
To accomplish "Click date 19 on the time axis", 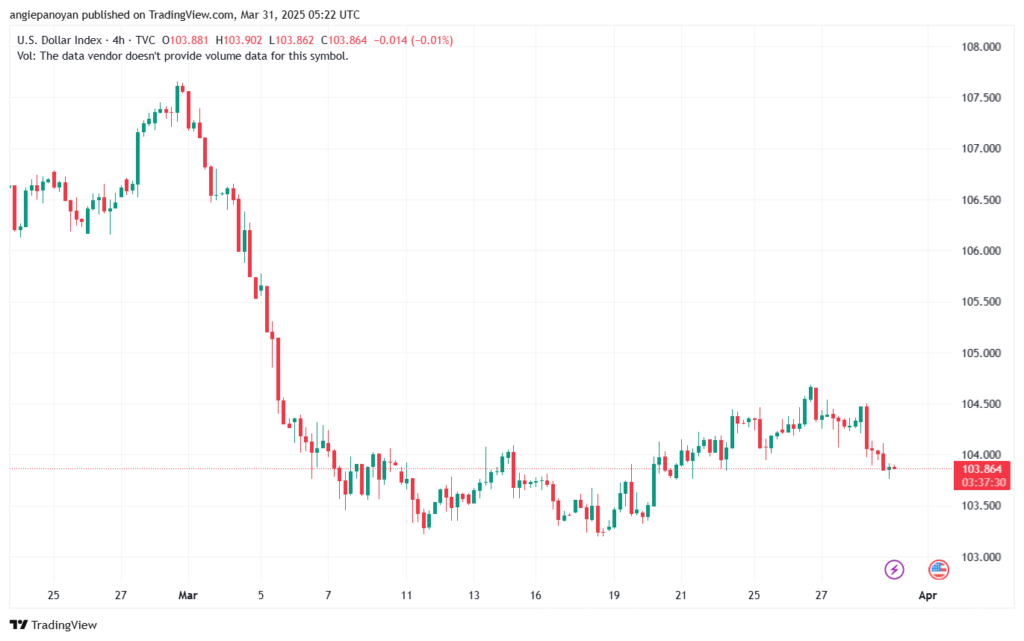I will tap(614, 595).
